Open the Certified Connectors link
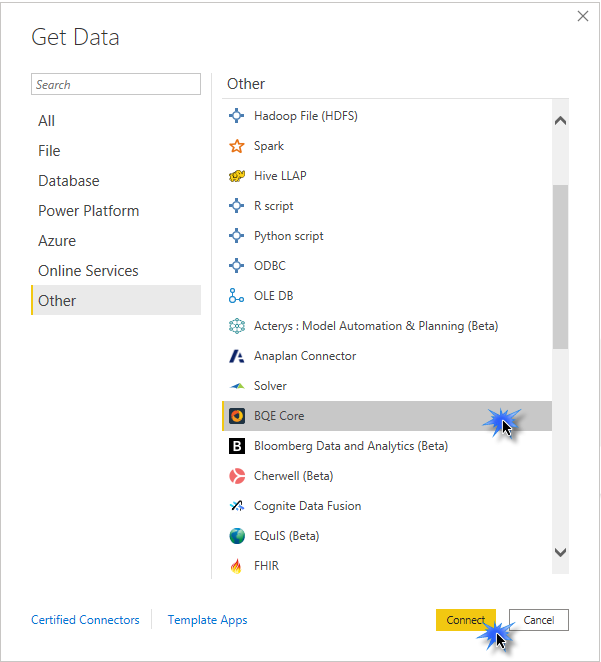 85,620
